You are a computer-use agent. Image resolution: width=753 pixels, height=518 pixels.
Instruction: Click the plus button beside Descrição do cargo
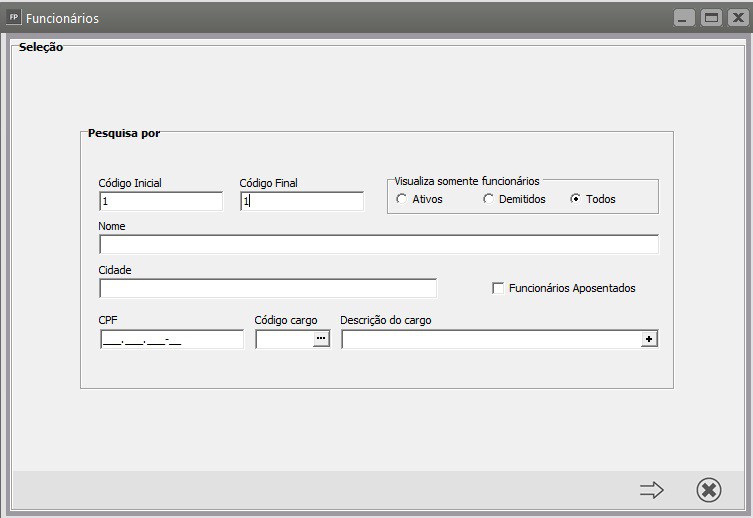point(649,340)
